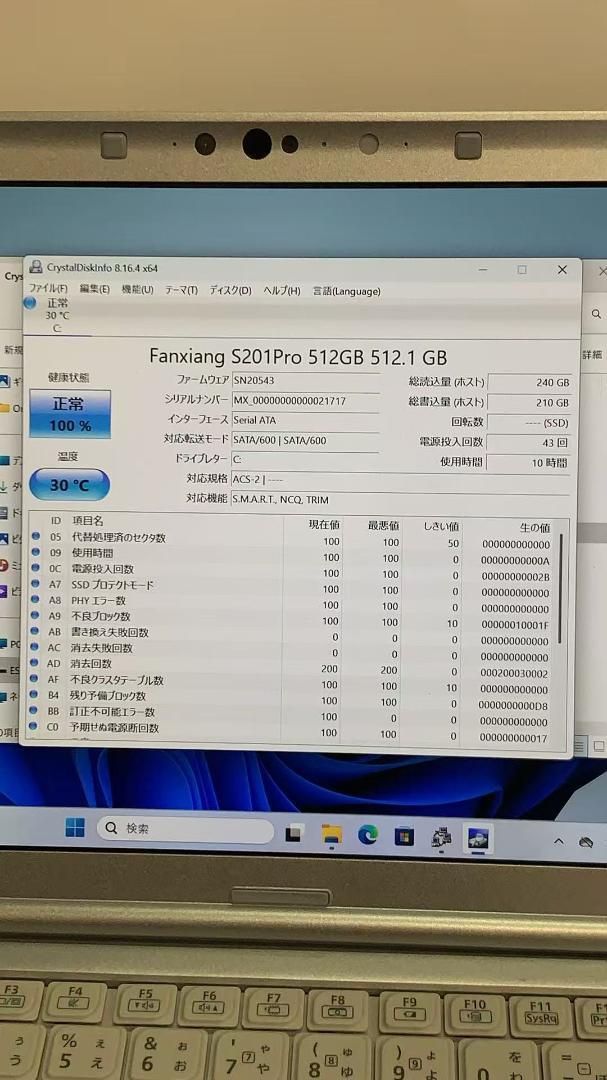Click the 最悪値 column header

point(383,526)
